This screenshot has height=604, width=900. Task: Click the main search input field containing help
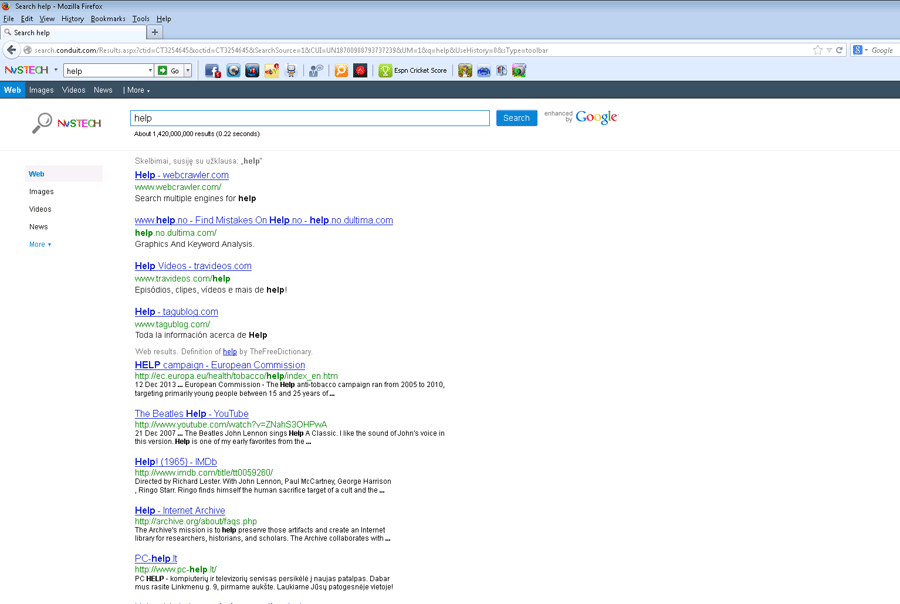tap(310, 118)
